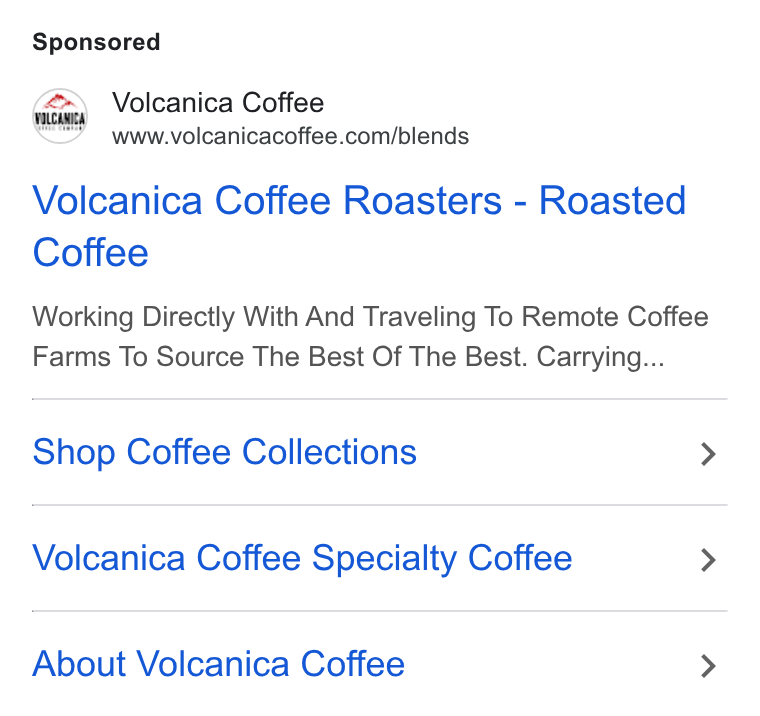This screenshot has width=760, height=716.
Task: Select the Volcanica Coffee advertiser name
Action: [x=218, y=102]
